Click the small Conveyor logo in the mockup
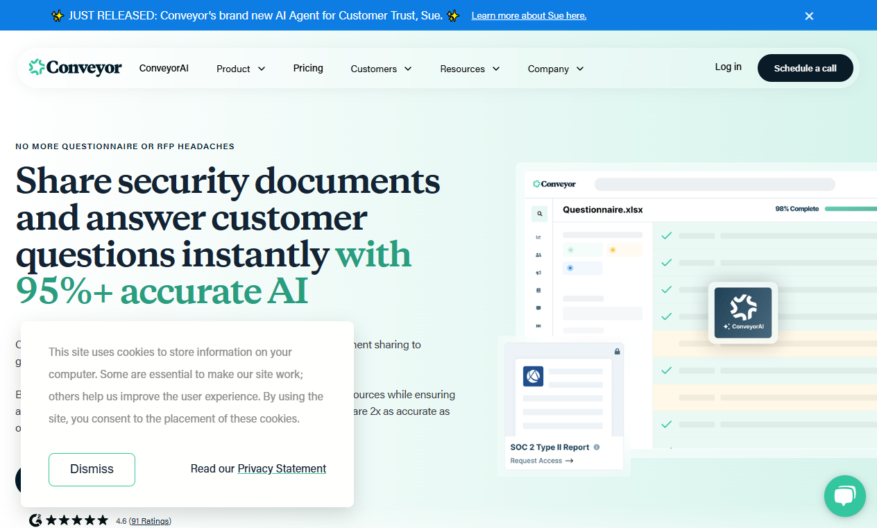 click(x=554, y=184)
